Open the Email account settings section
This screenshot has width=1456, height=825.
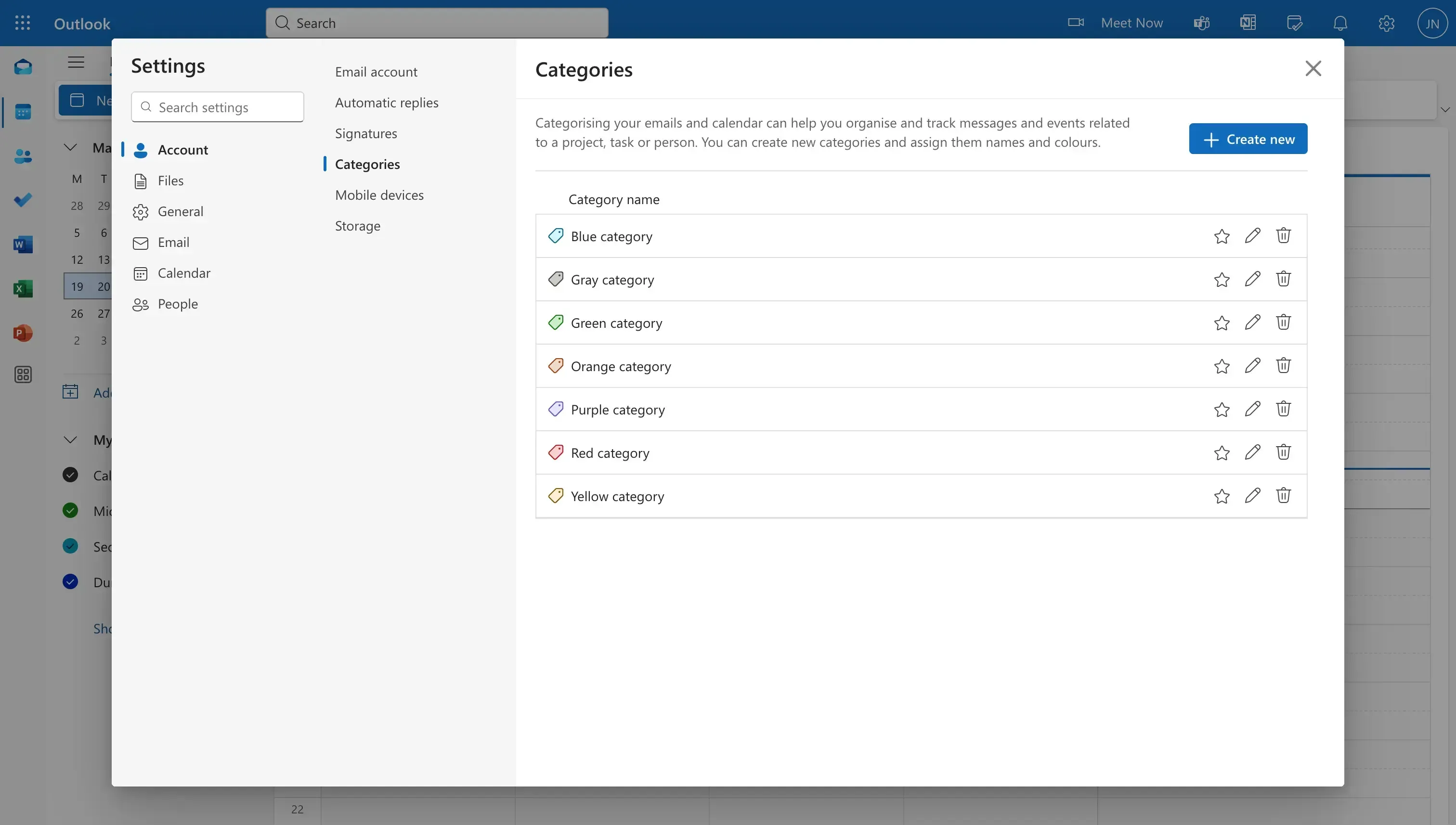[x=376, y=71]
